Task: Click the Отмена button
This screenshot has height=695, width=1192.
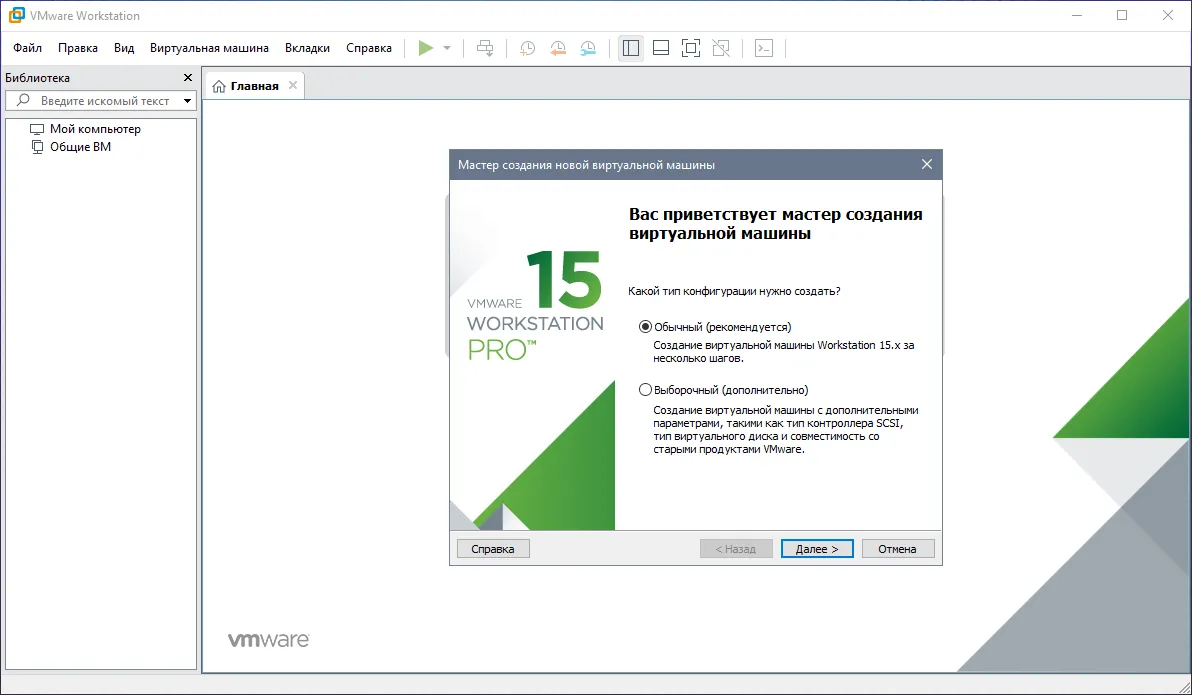Action: 897,549
